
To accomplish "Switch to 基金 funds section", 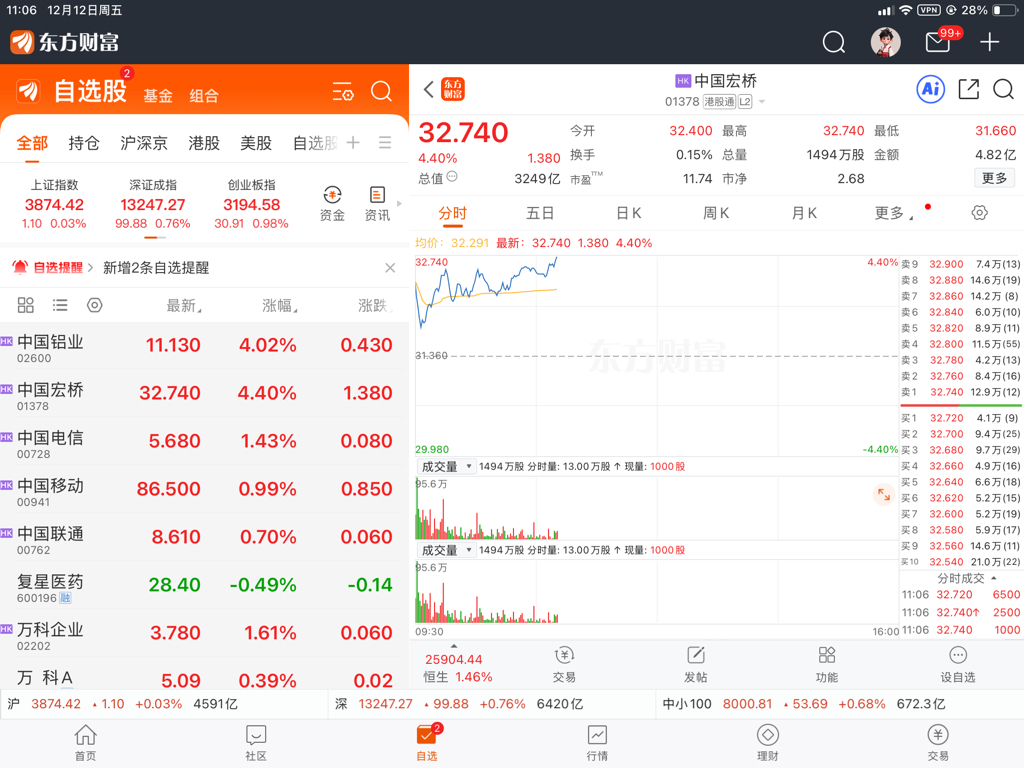I will (158, 96).
